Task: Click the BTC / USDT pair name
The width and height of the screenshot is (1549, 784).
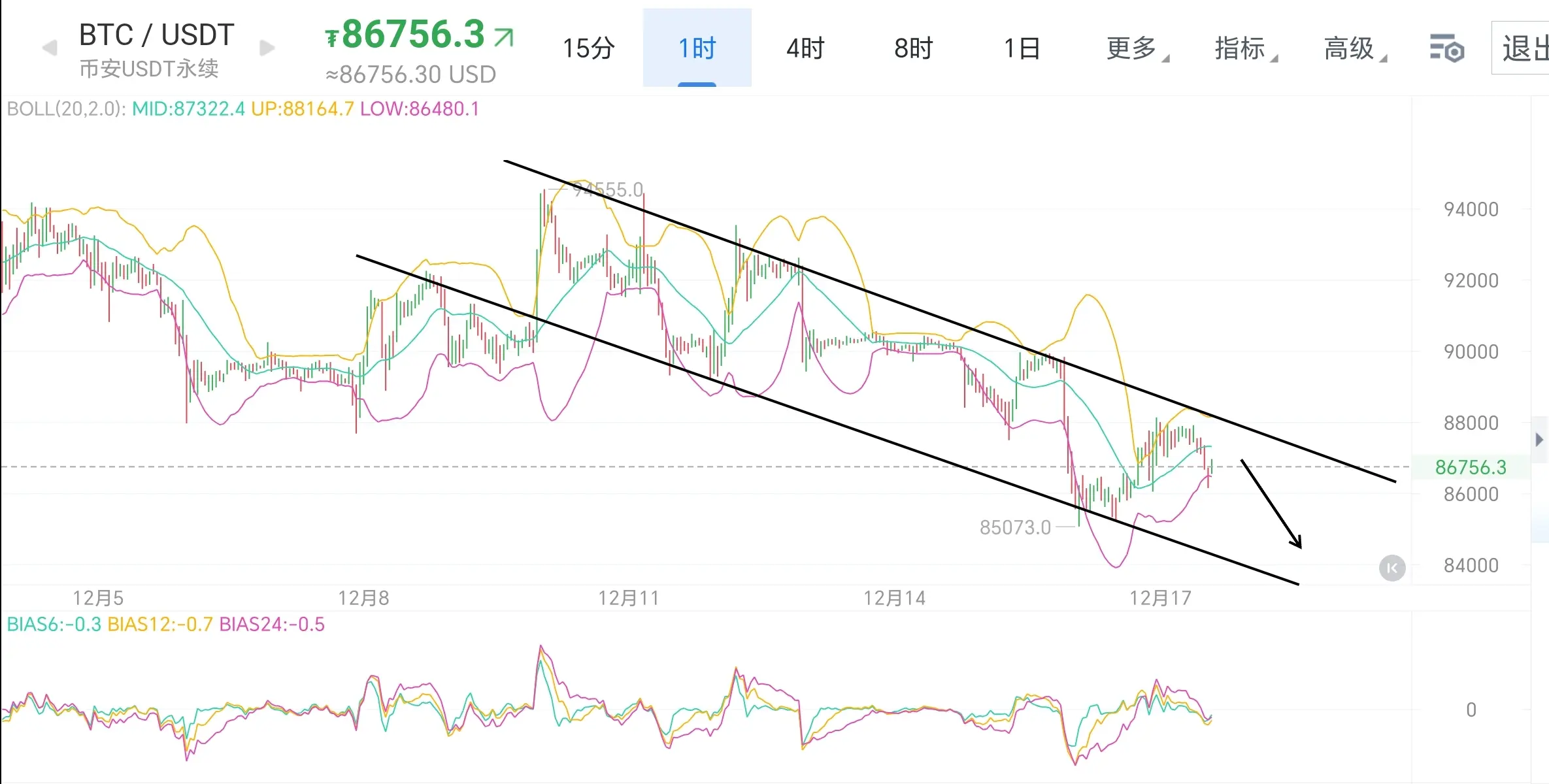Action: coord(156,35)
